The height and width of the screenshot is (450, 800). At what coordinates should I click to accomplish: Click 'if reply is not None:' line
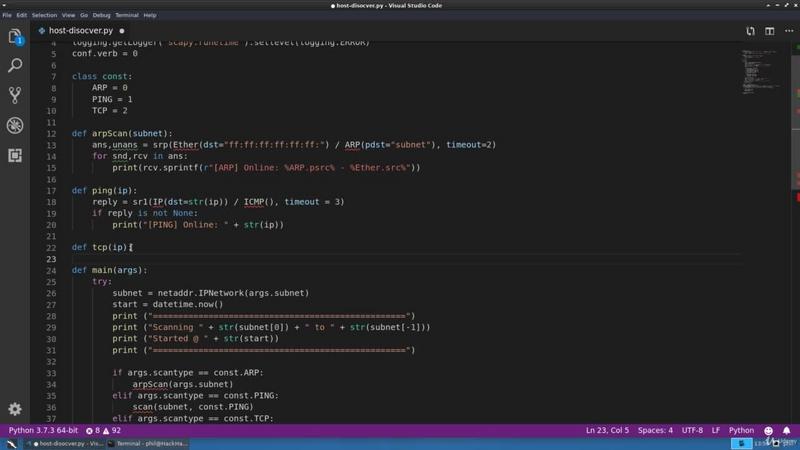pos(145,213)
